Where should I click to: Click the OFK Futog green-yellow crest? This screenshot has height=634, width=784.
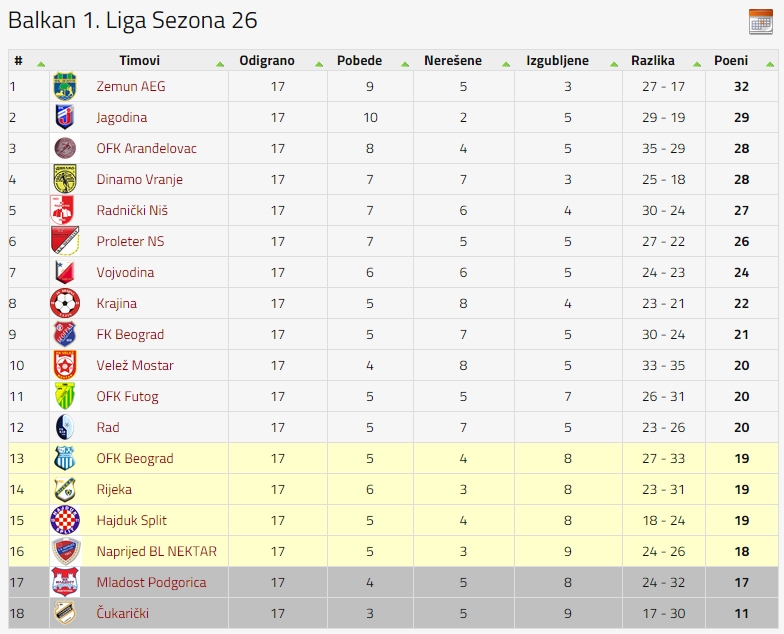click(65, 396)
